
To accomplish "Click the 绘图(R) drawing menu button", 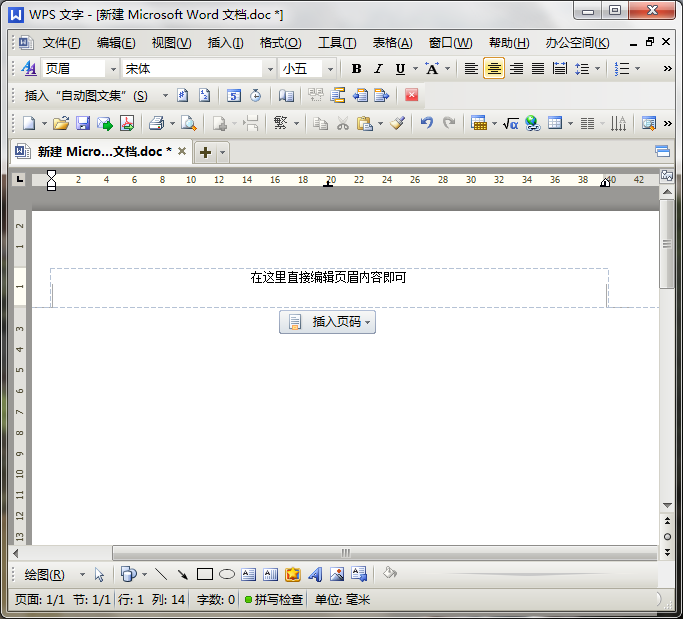I will (x=43, y=574).
